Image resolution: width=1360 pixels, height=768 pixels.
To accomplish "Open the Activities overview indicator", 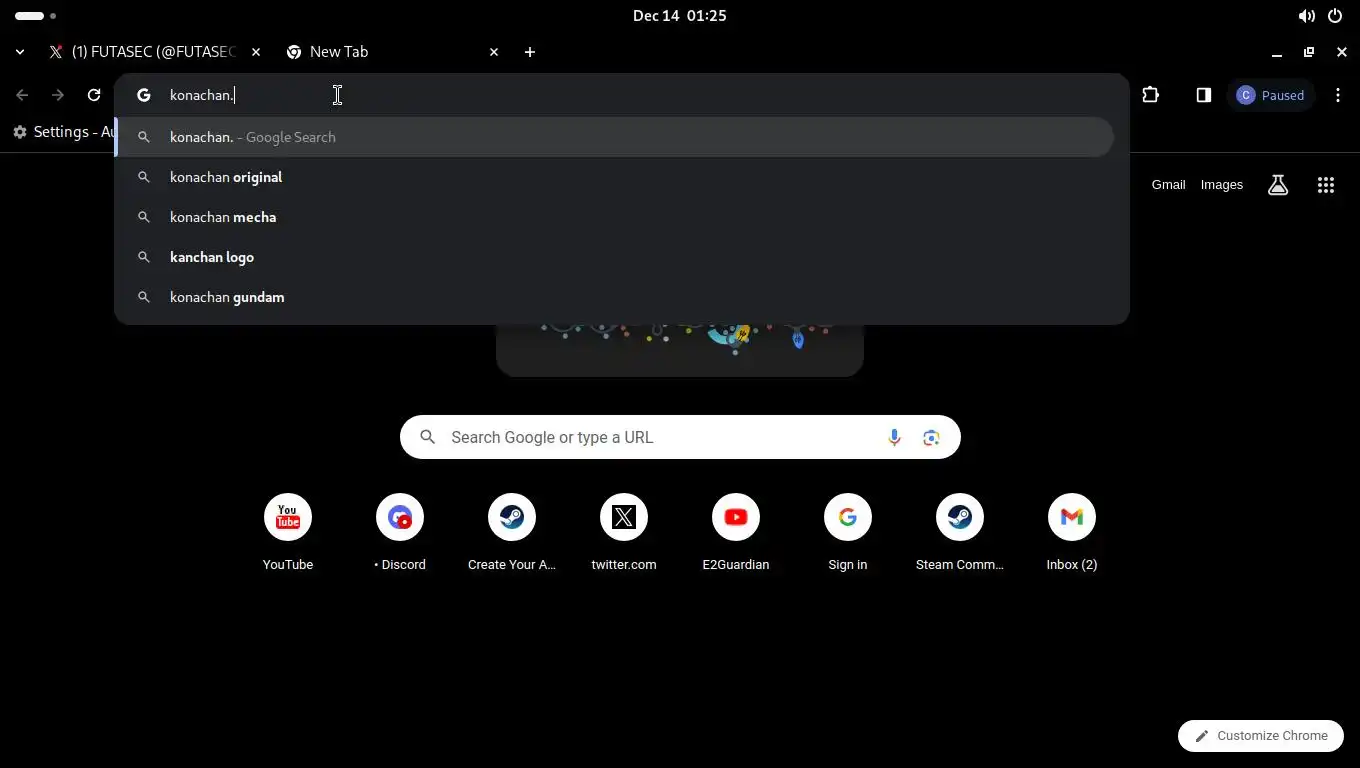I will [35, 16].
